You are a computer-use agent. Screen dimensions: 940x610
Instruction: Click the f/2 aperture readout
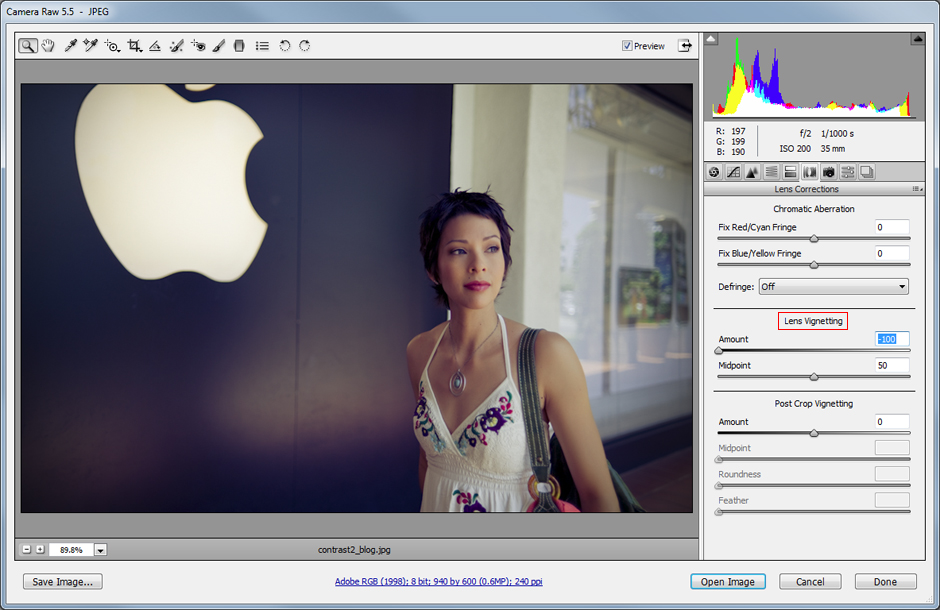click(x=805, y=134)
